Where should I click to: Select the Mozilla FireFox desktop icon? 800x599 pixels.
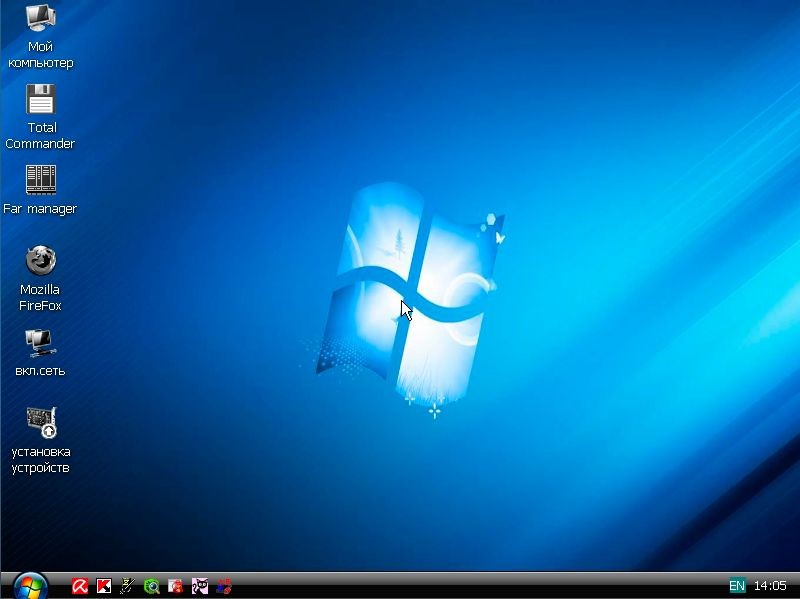40,261
